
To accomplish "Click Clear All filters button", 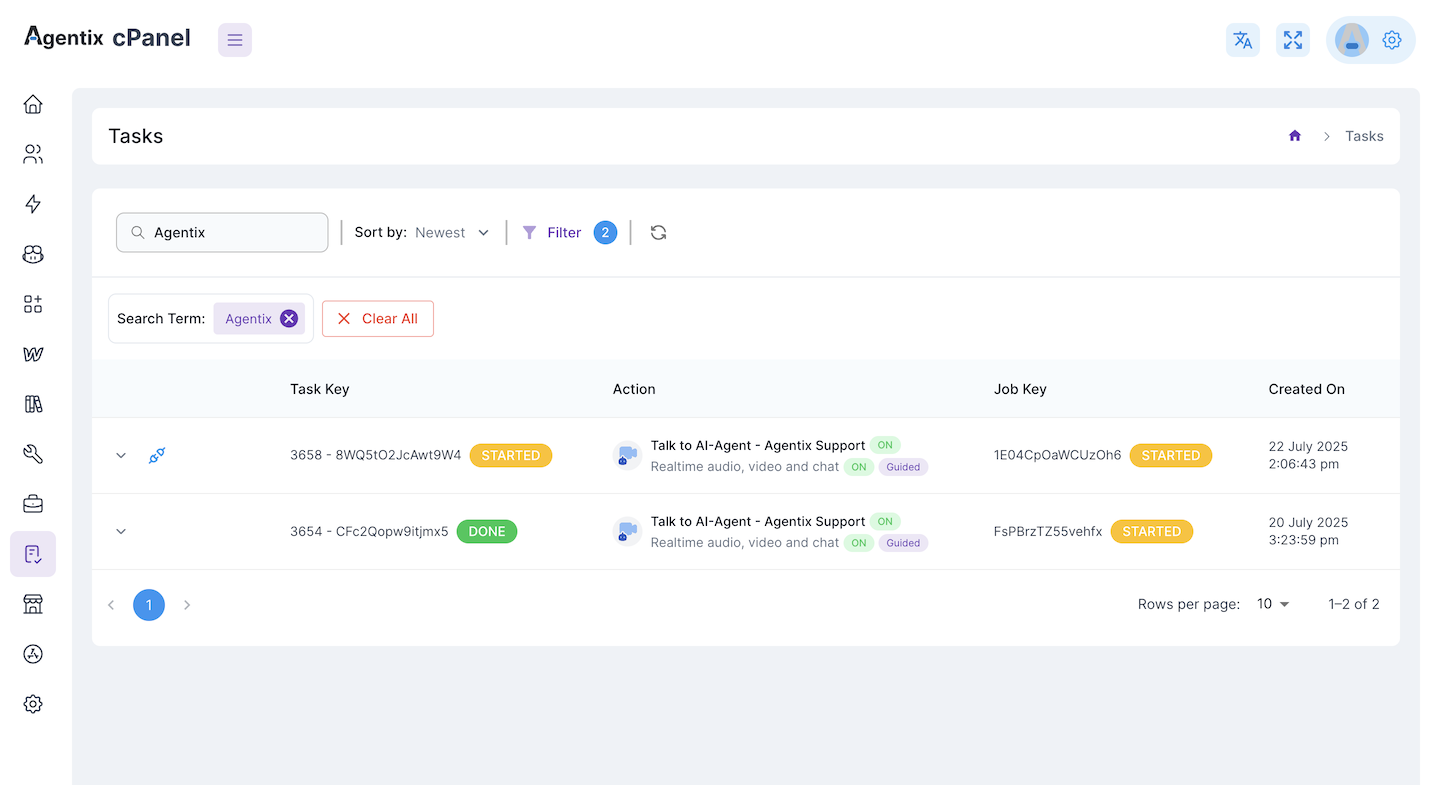I will point(378,318).
